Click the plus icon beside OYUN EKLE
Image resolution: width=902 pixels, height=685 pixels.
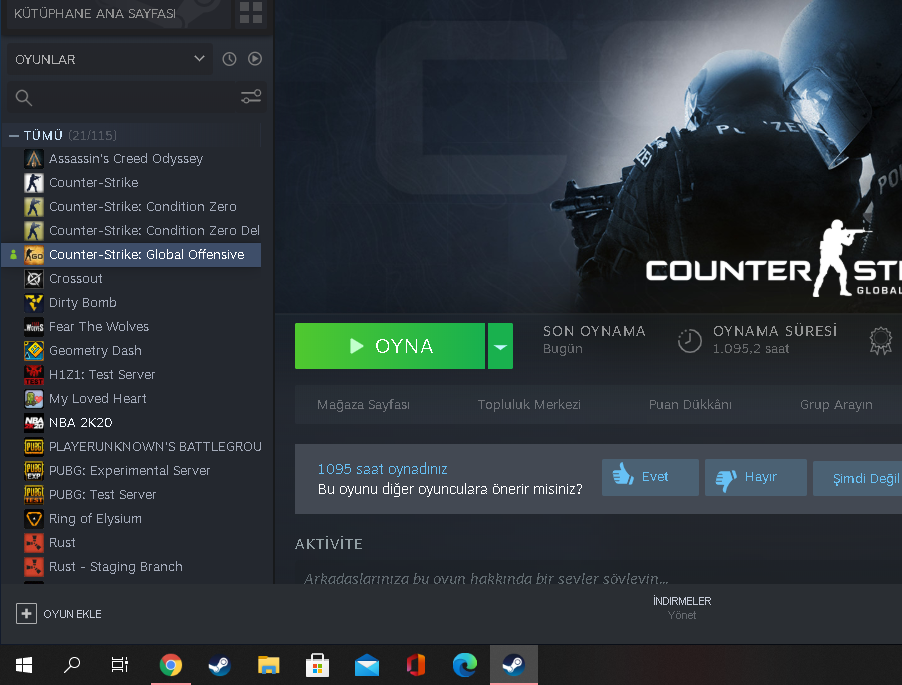(26, 614)
